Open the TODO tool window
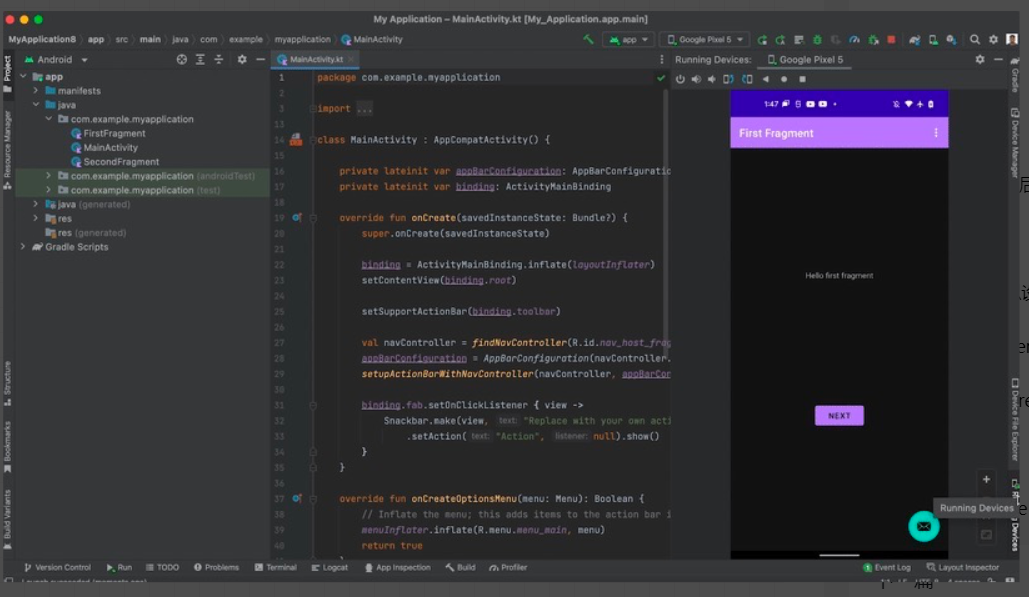1029x597 pixels. (162, 567)
